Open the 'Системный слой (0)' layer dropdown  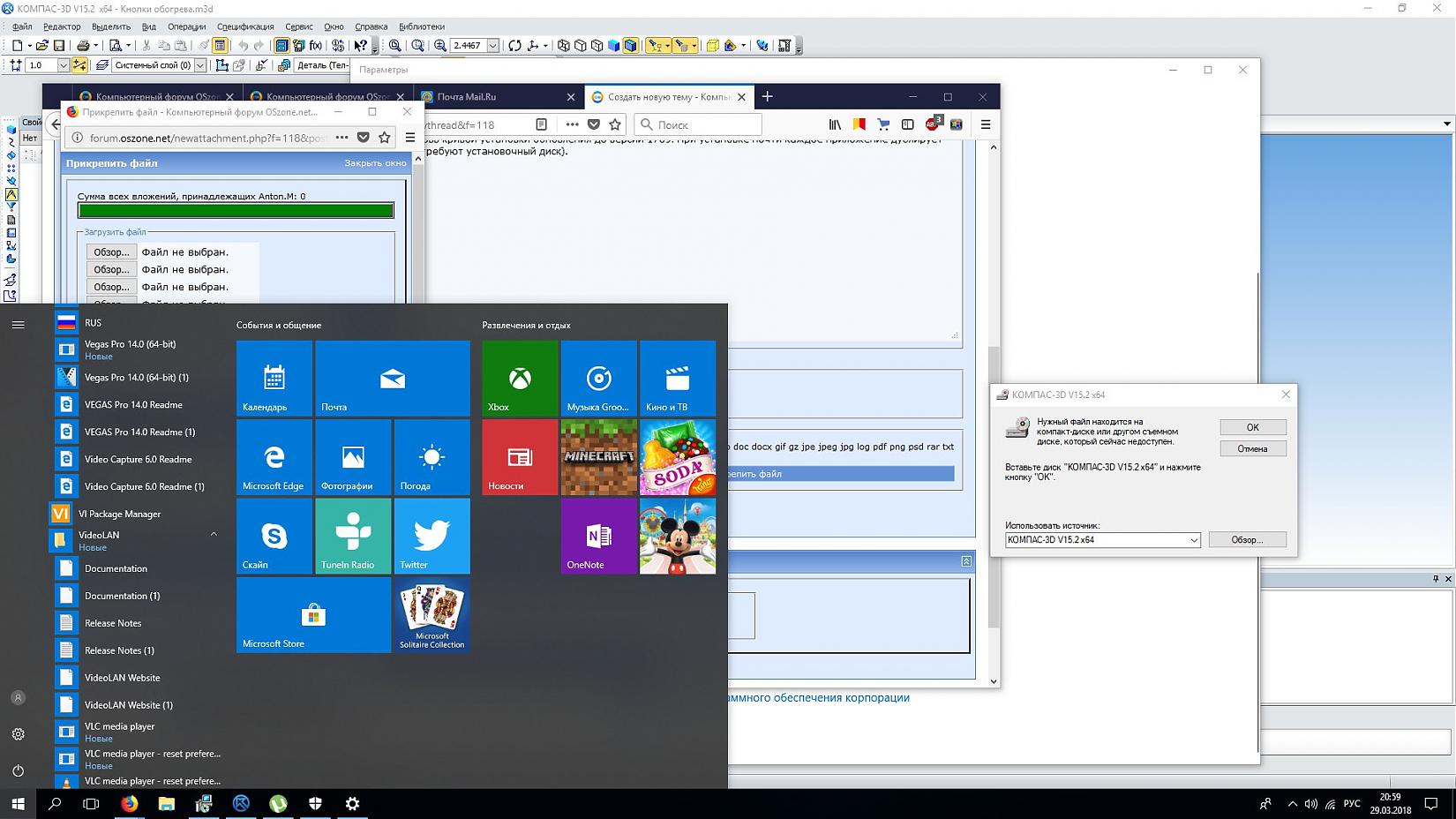200,65
